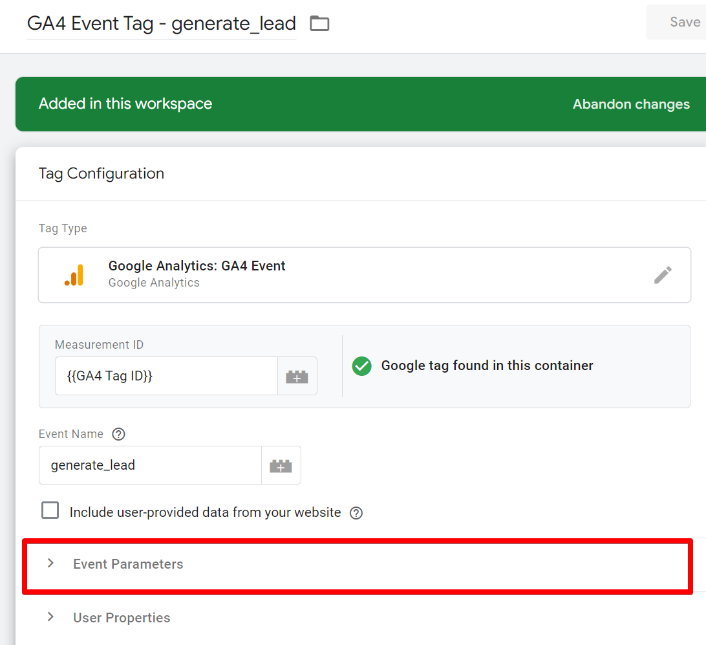Image resolution: width=706 pixels, height=645 pixels.
Task: Open variable picker beside Event Name field
Action: click(x=281, y=466)
